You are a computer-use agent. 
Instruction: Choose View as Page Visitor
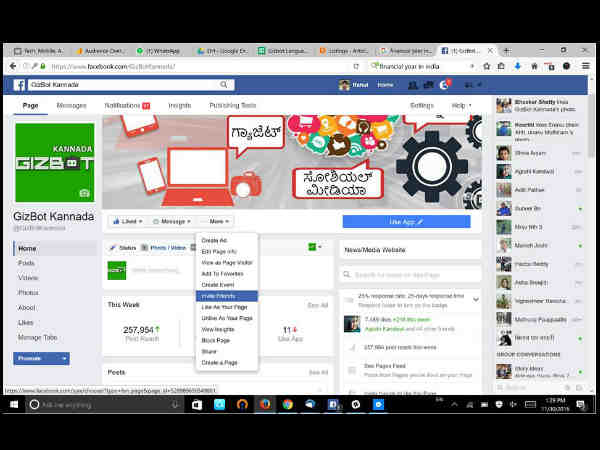coord(227,262)
